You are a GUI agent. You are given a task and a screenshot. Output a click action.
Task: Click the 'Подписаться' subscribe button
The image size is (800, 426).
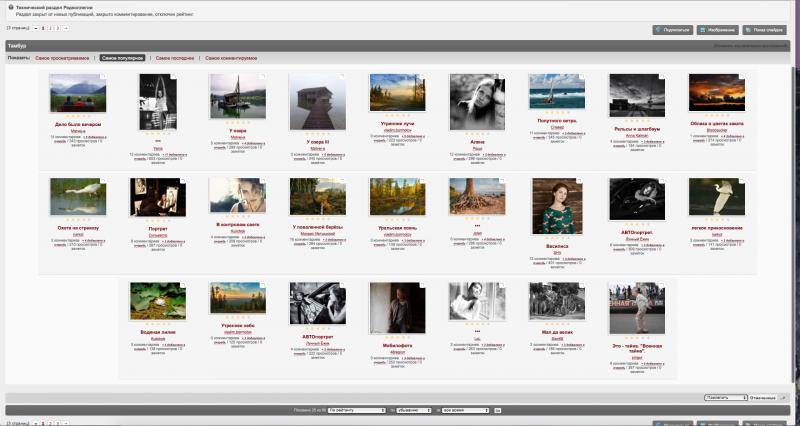click(x=672, y=30)
